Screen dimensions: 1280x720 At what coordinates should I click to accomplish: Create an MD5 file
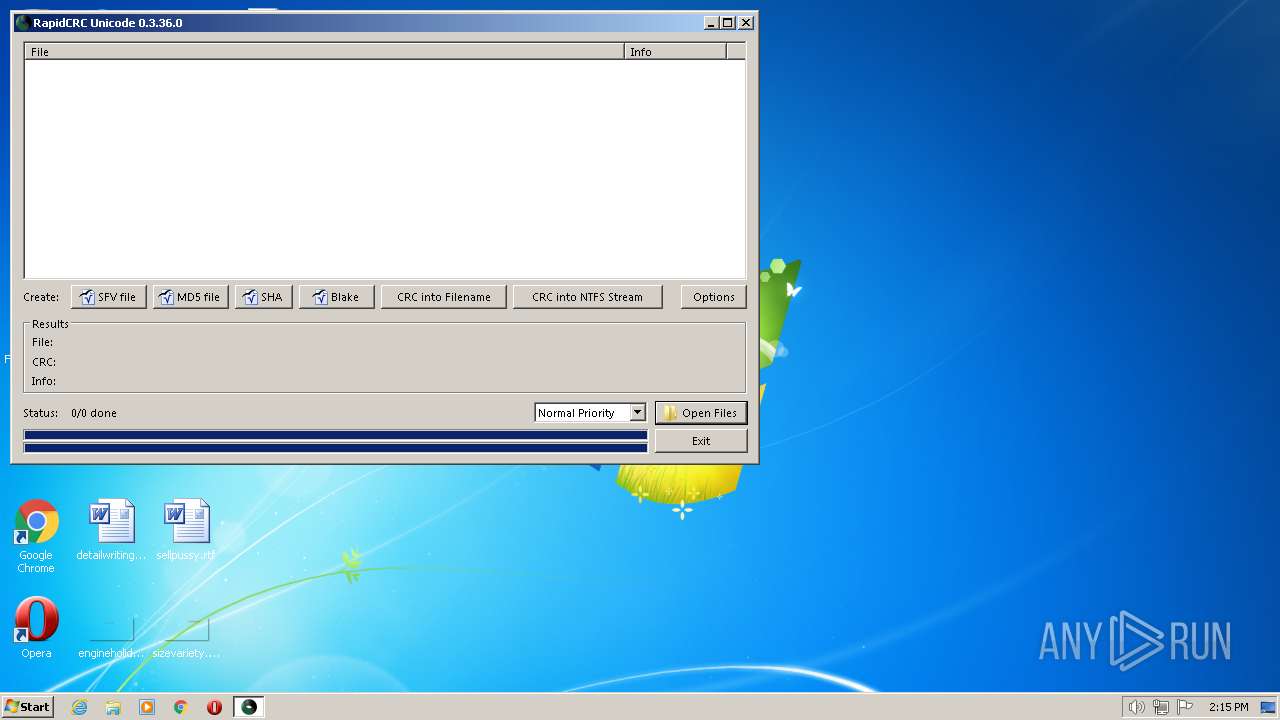coord(191,297)
